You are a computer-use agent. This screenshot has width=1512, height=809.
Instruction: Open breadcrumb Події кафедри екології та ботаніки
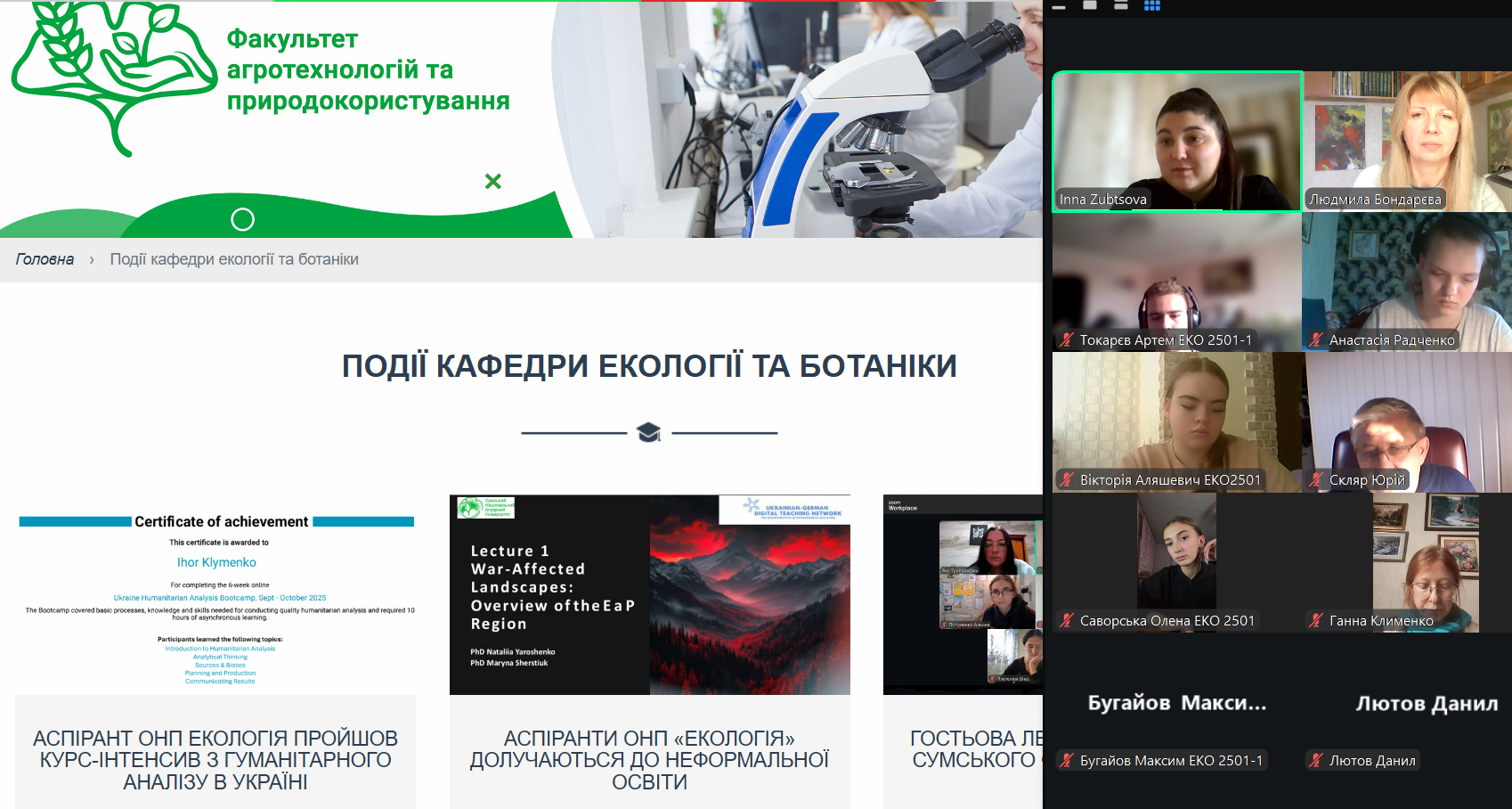[x=234, y=259]
